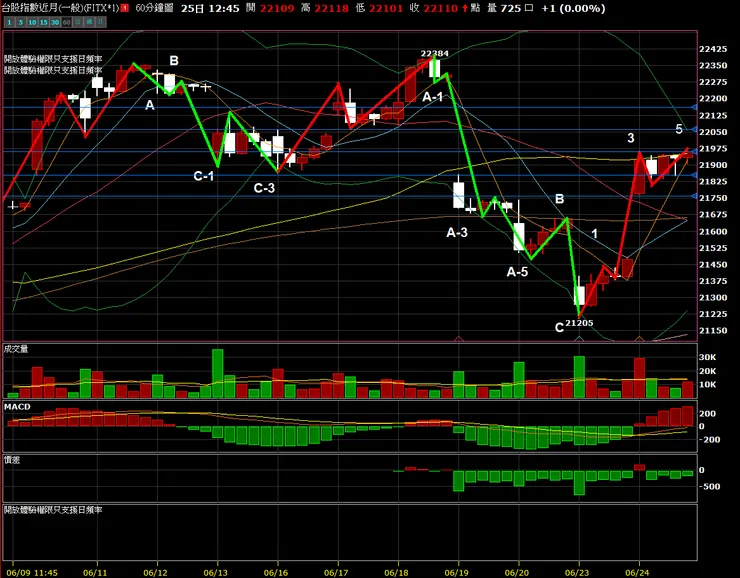Switch chart to monthly (月) timeframe
The height and width of the screenshot is (578, 740).
pos(101,22)
